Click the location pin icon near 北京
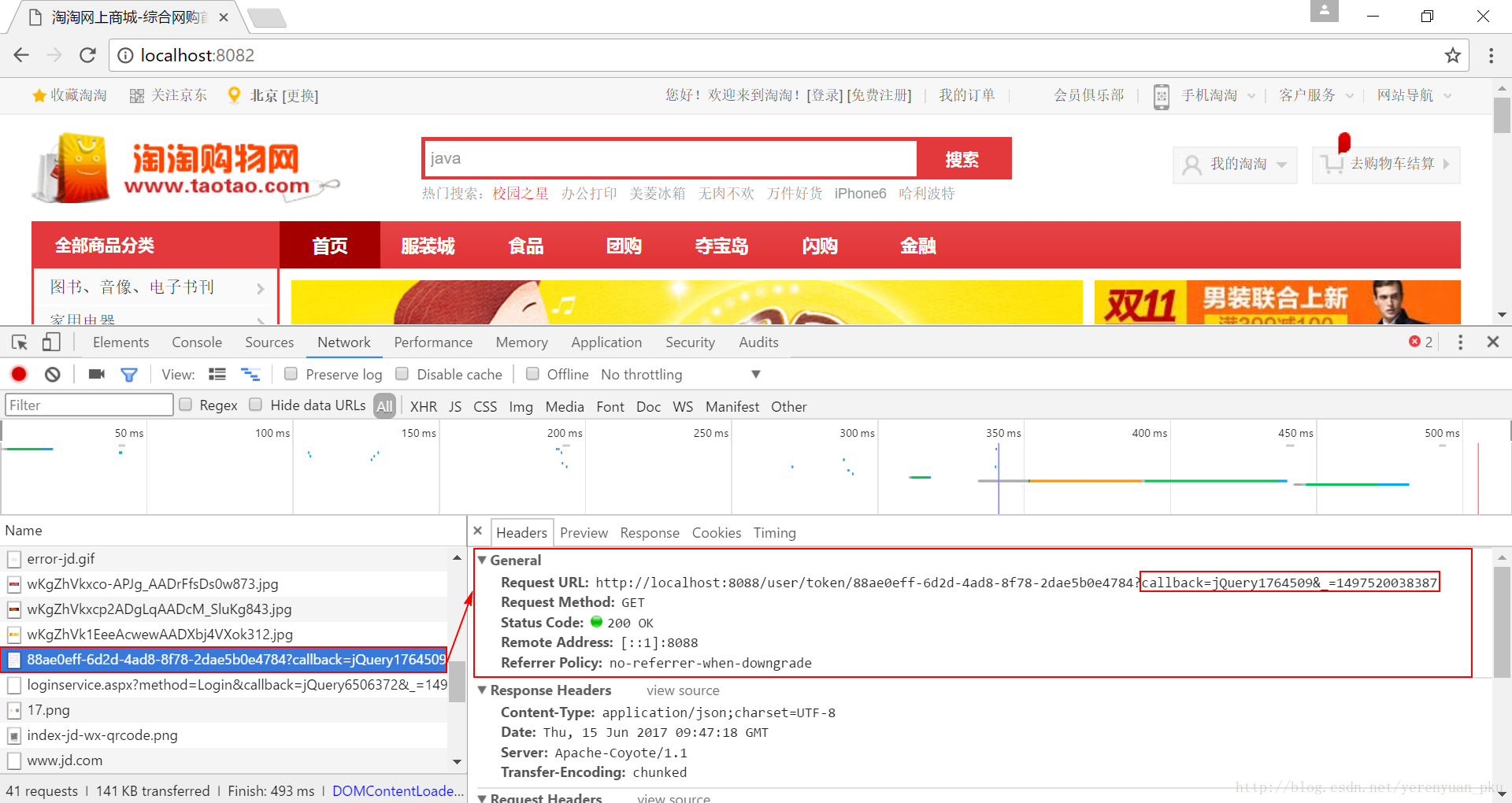This screenshot has height=803, width=1512. click(234, 95)
